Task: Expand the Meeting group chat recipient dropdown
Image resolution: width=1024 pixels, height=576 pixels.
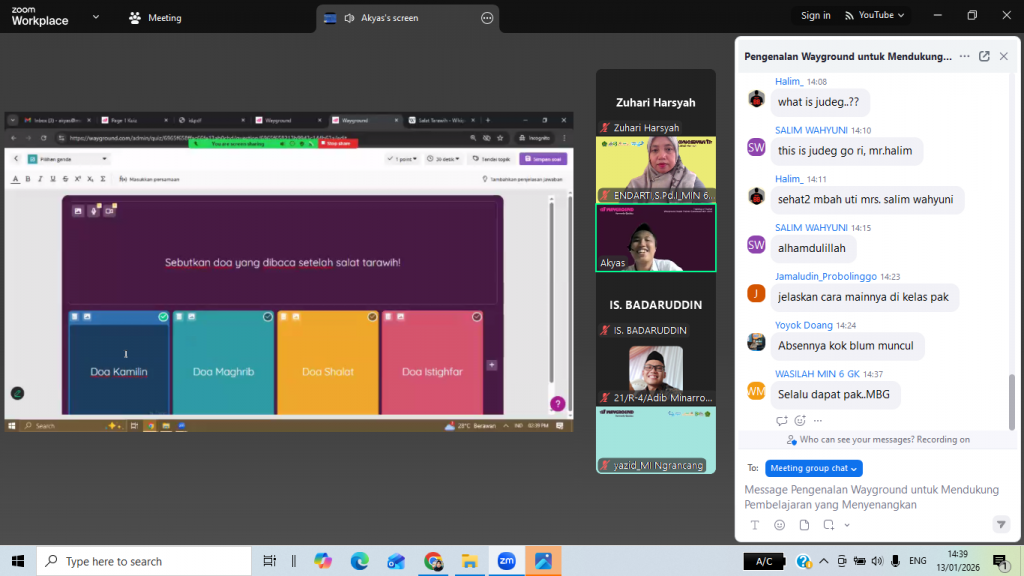Action: 814,468
